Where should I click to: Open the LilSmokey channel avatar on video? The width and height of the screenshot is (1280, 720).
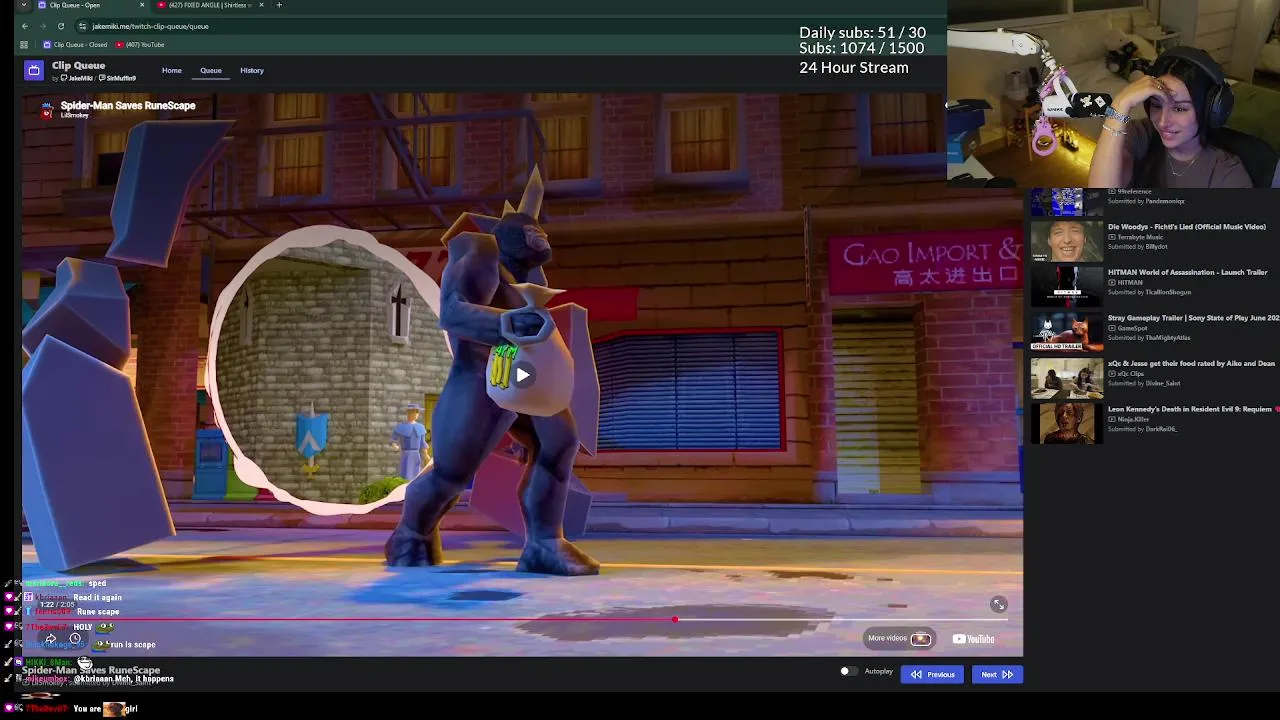(x=46, y=110)
